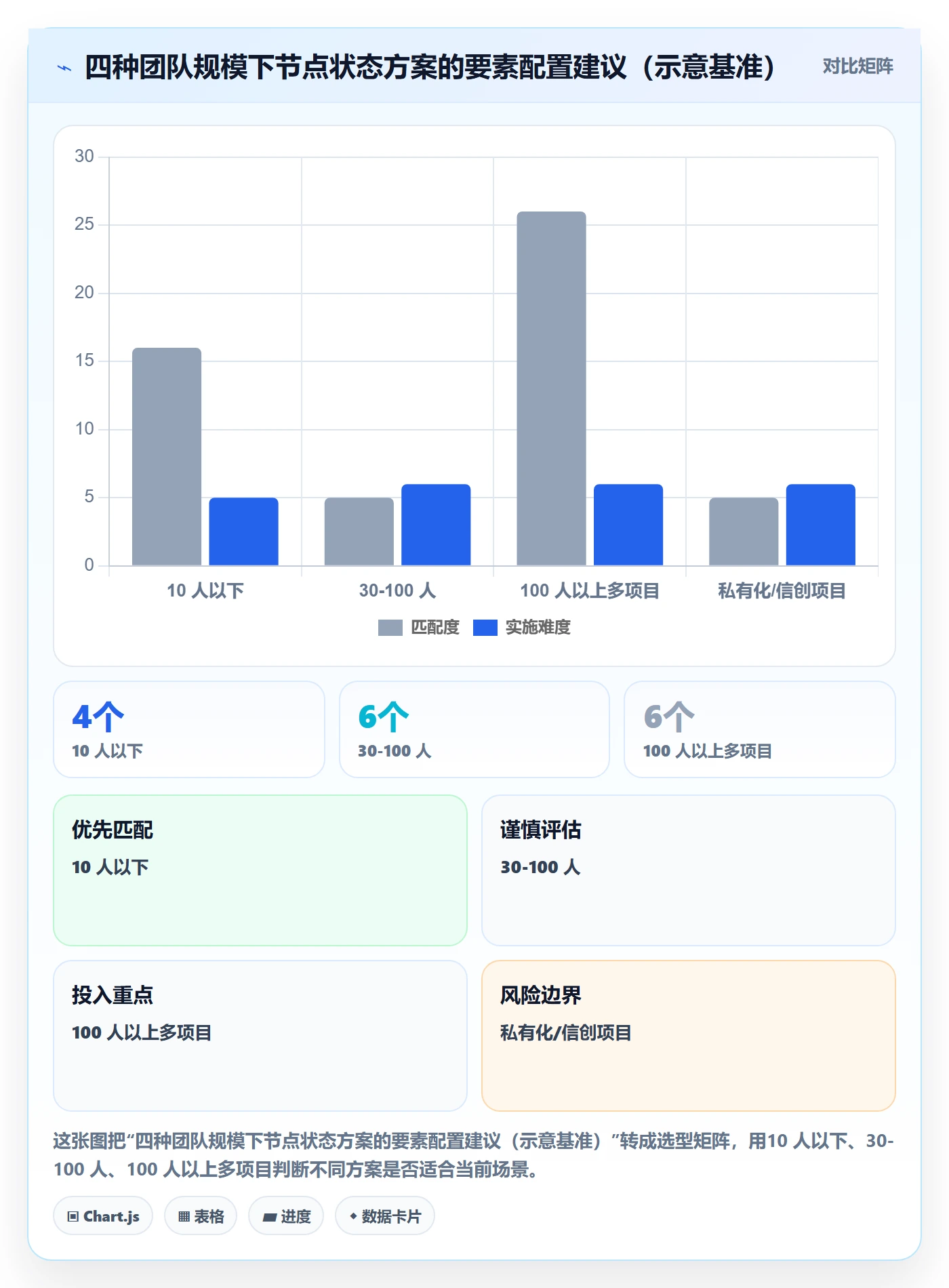Click the 对比矩阵 label in header

pos(857,66)
